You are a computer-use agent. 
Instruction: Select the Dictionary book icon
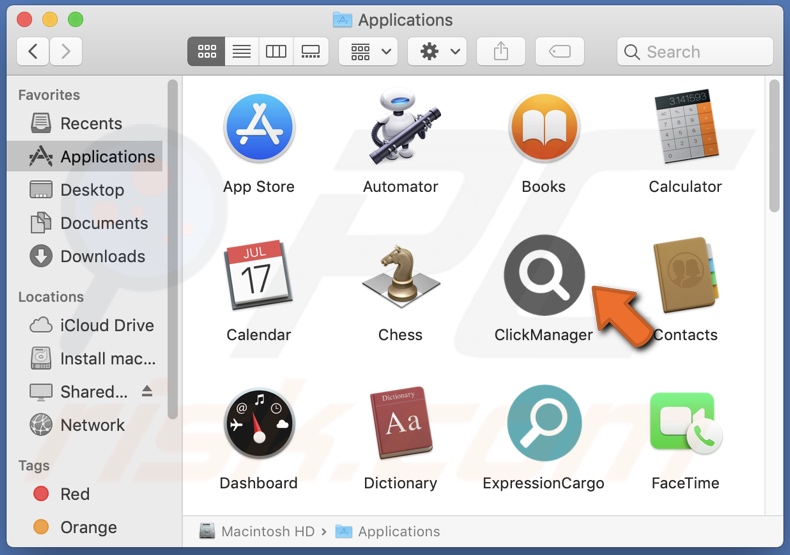(401, 423)
